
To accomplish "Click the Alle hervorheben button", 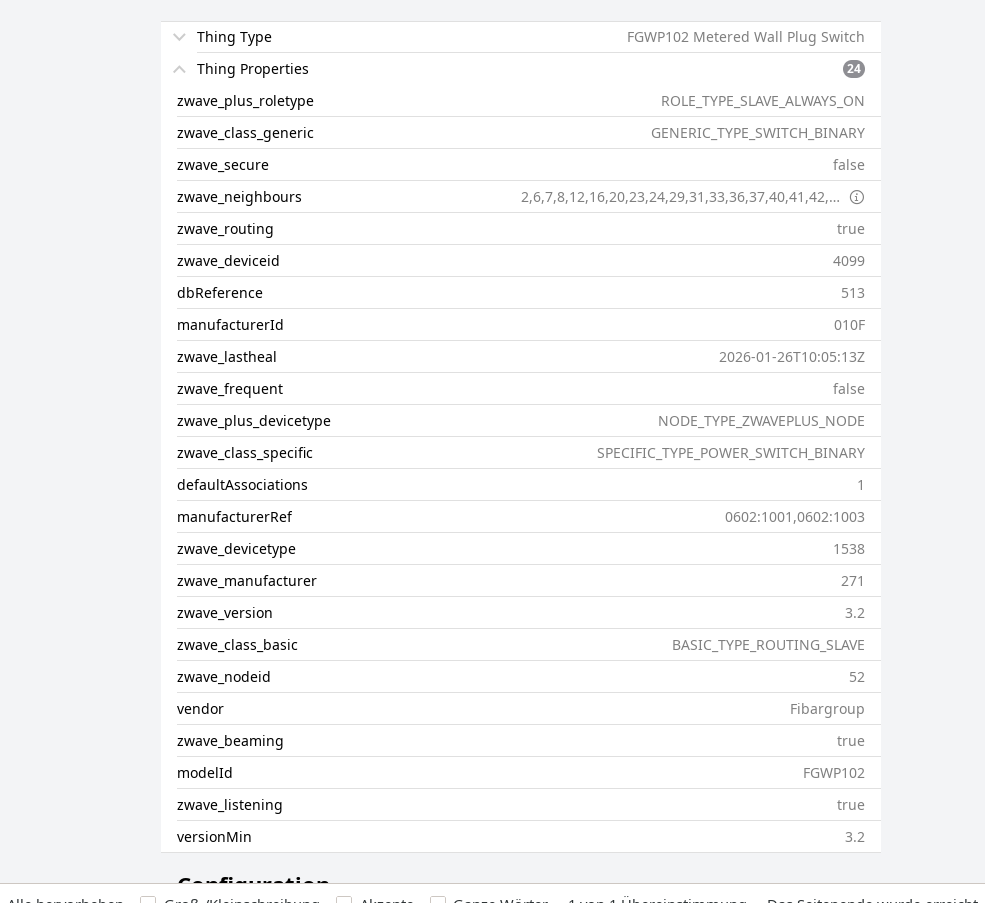I will tap(66, 901).
